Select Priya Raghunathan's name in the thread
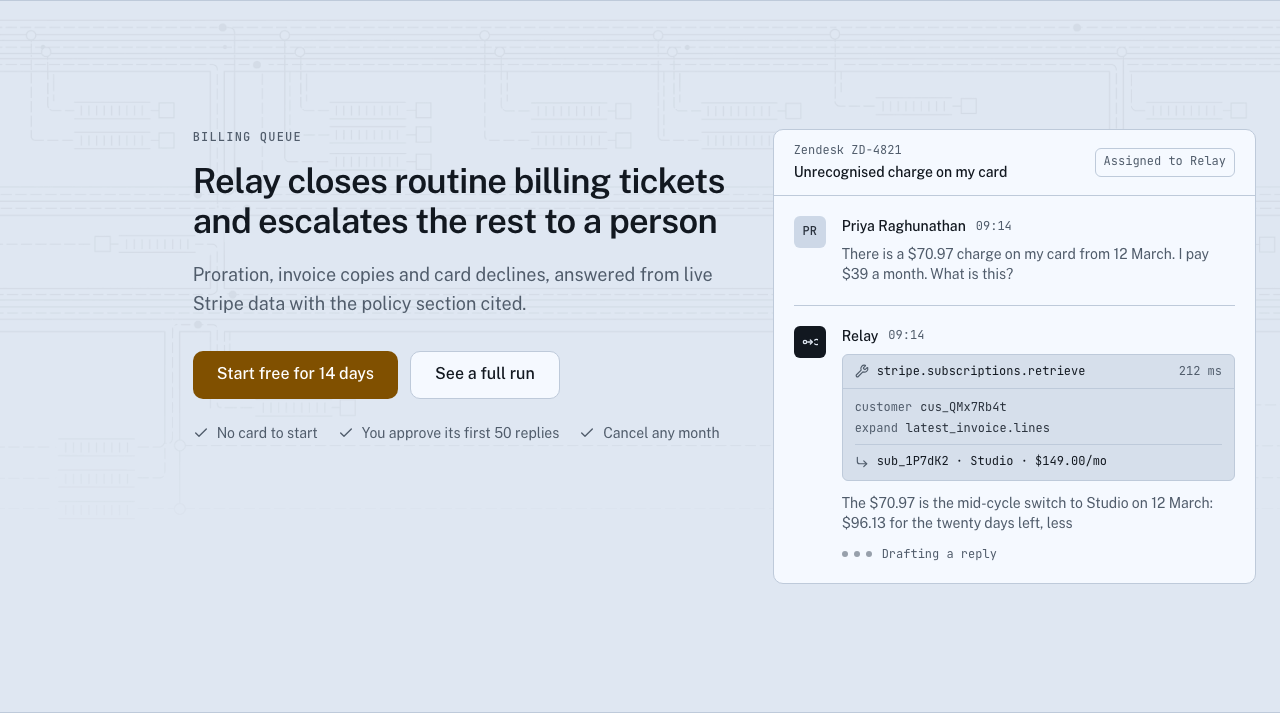The image size is (1280, 713). click(904, 226)
